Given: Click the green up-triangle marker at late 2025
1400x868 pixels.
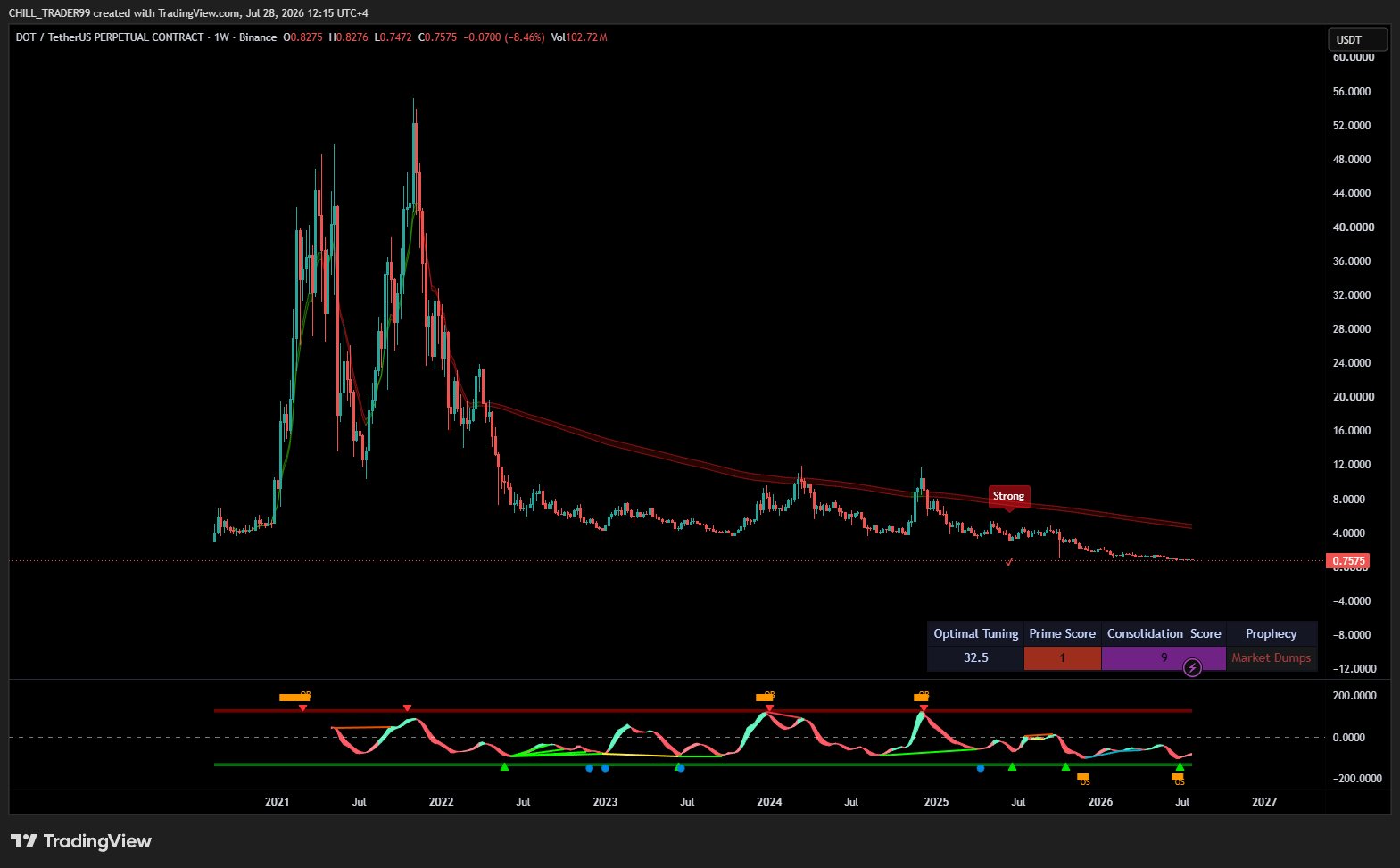Looking at the screenshot, I should (1064, 766).
